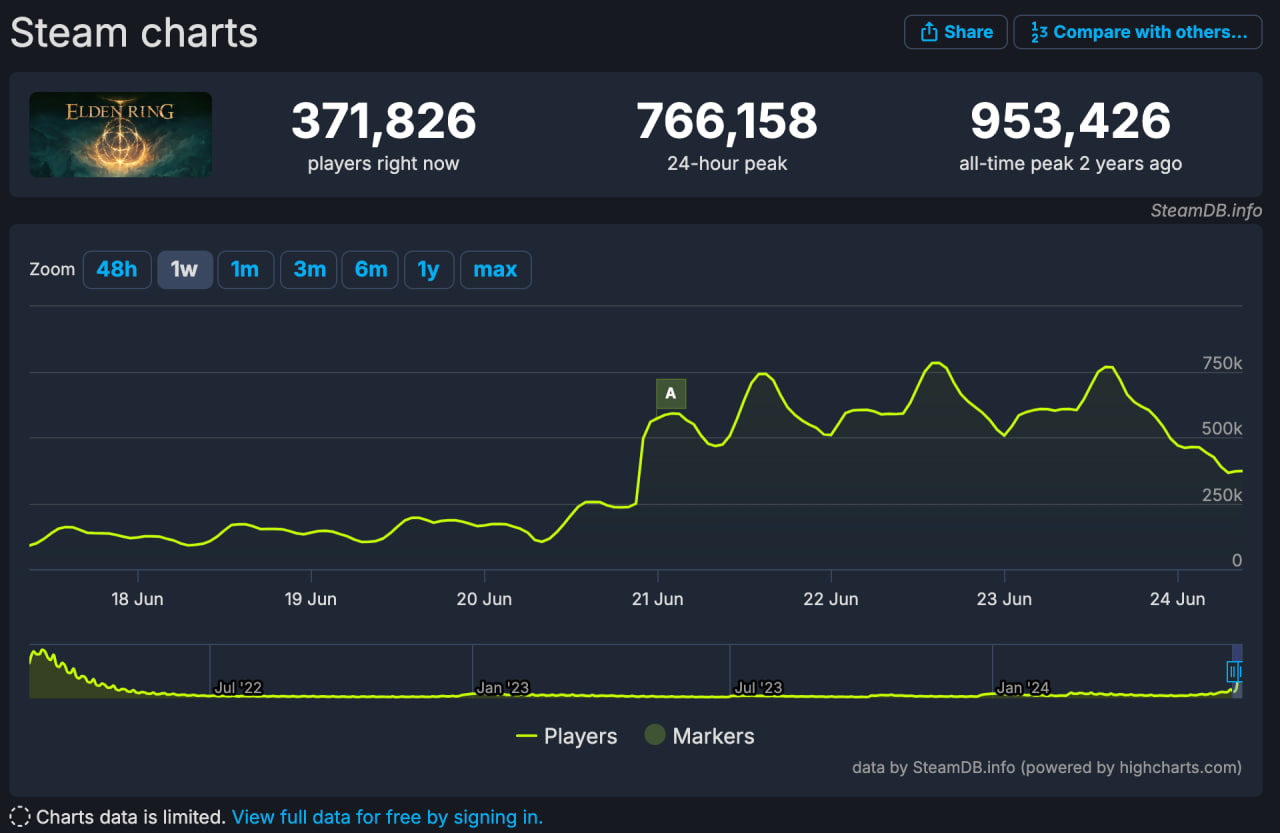The image size is (1280, 833).
Task: Grab the navigator range handle
Action: tap(1234, 671)
